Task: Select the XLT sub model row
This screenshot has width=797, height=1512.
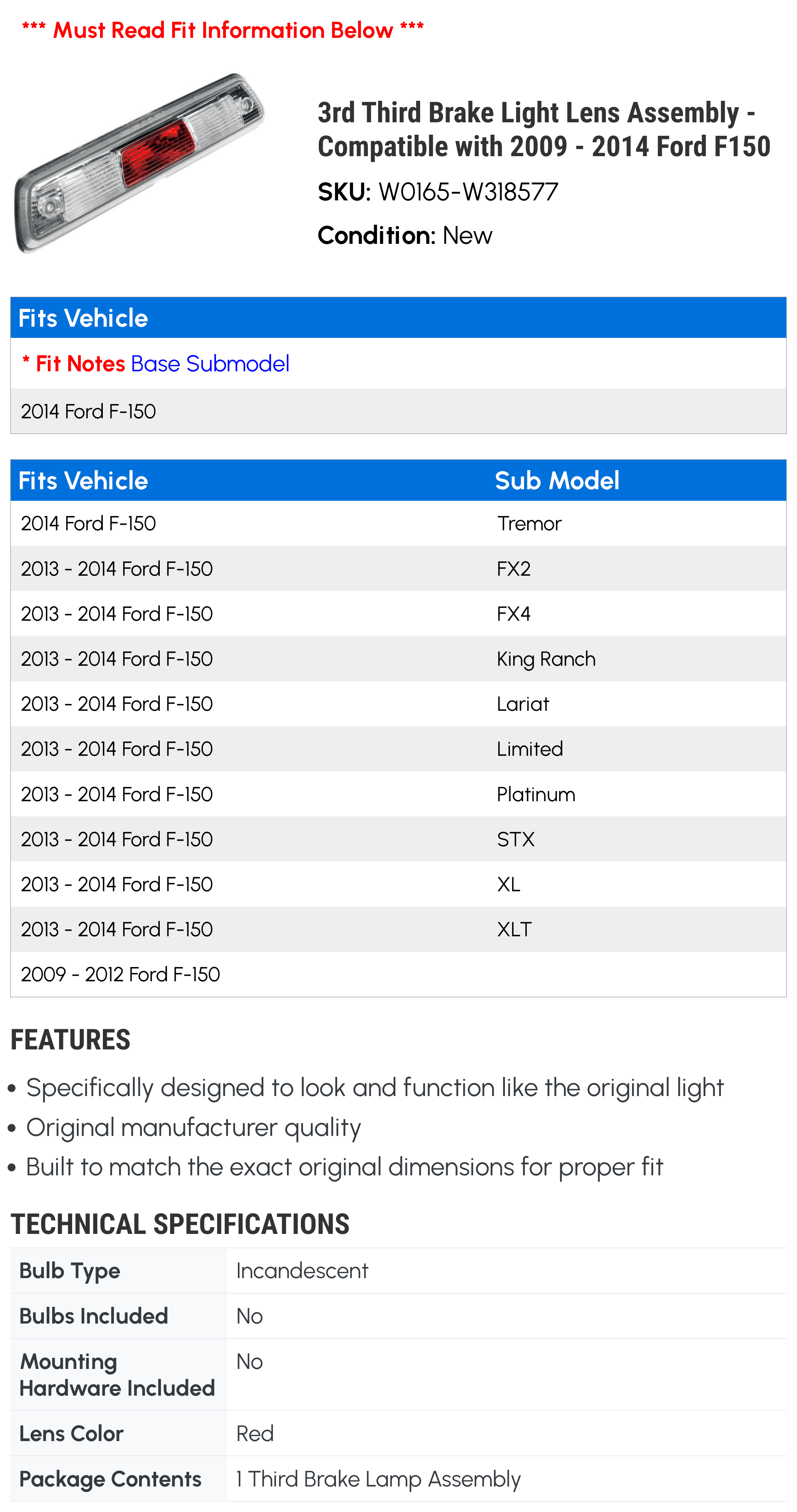Action: click(398, 930)
